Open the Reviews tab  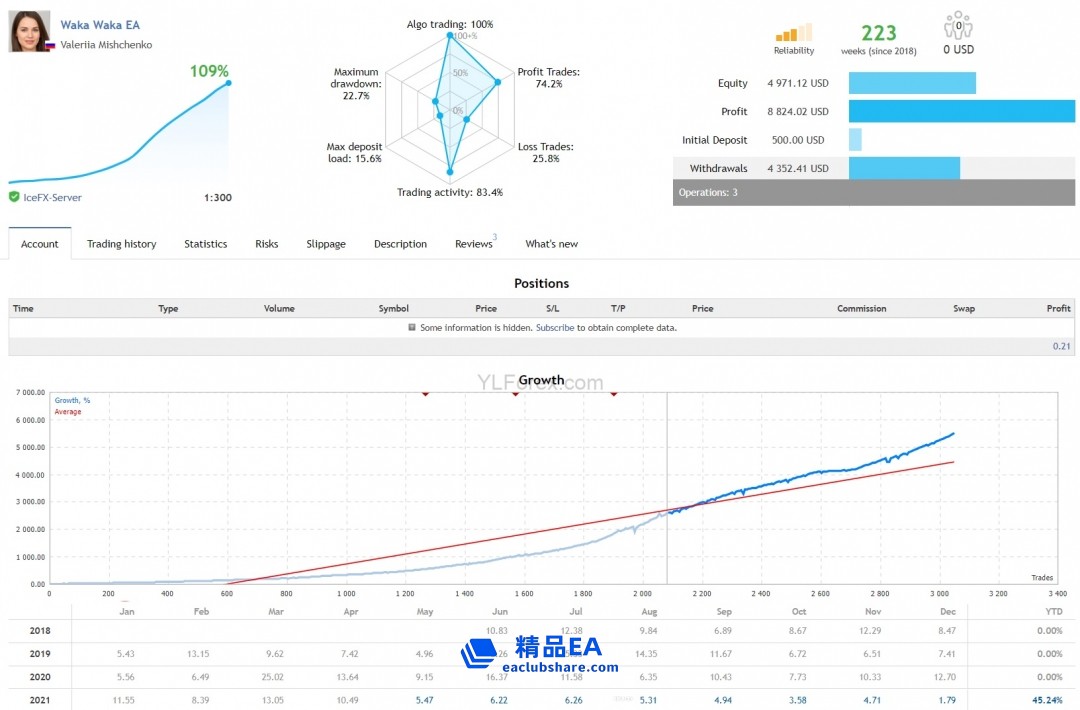(x=473, y=244)
